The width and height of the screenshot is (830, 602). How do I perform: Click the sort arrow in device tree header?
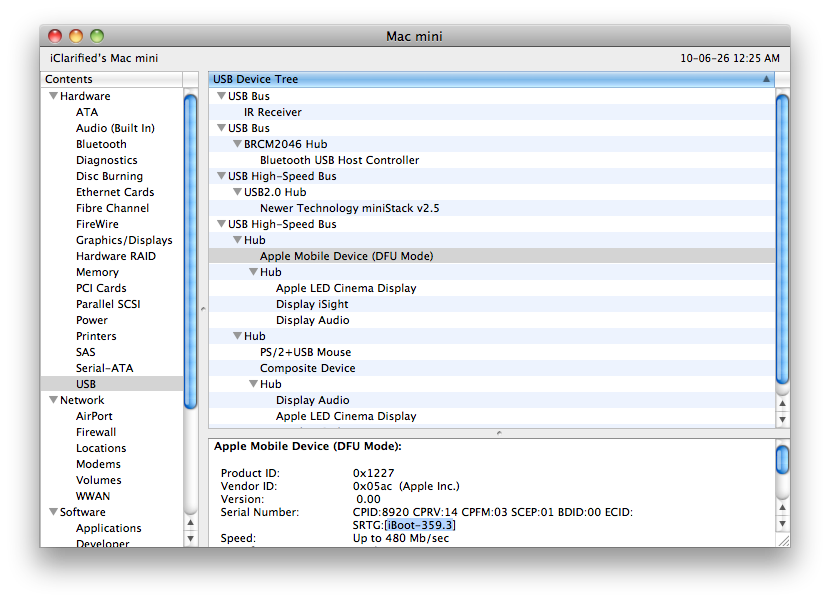pyautogui.click(x=766, y=79)
